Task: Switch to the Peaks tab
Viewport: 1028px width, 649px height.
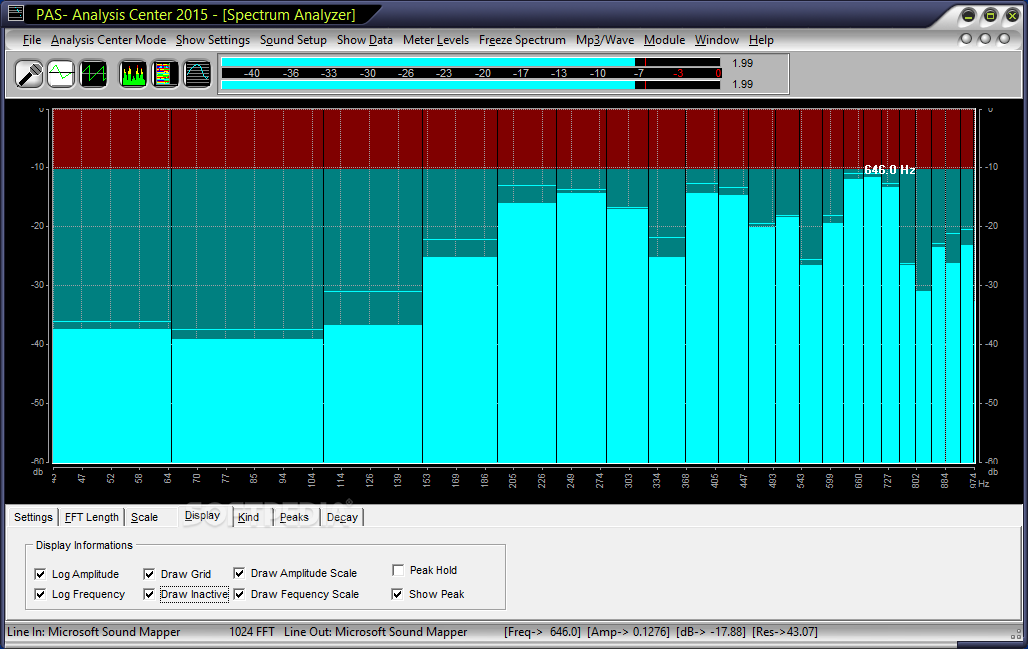Action: pos(294,517)
